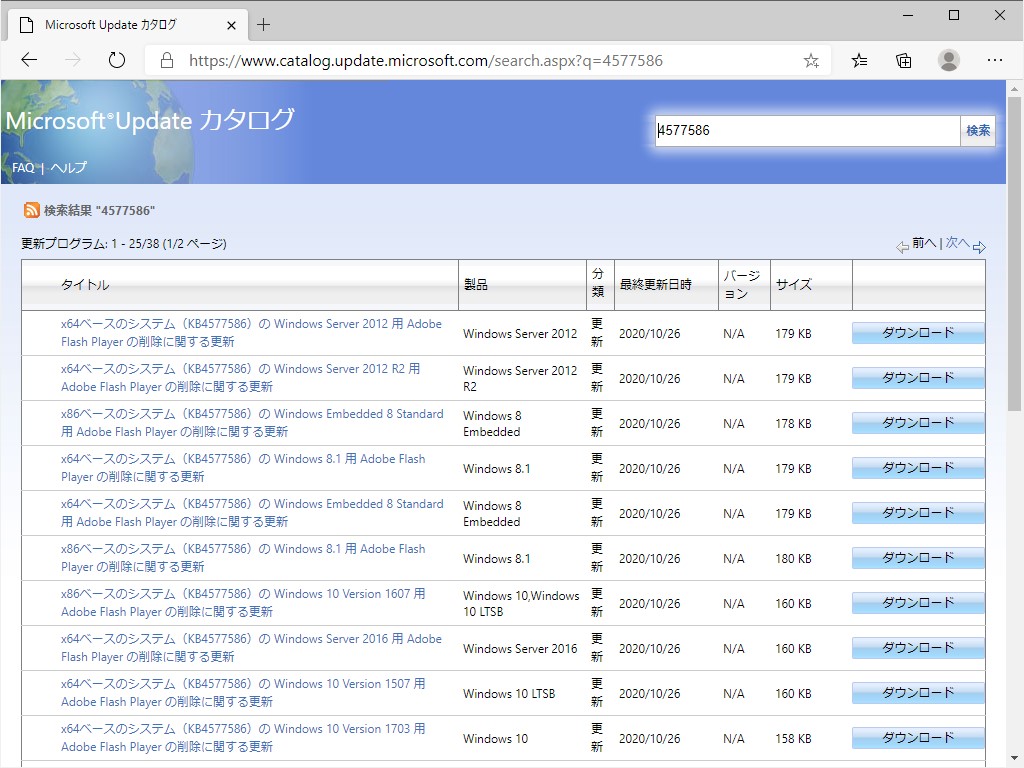Open the Collections icon

coord(904,60)
